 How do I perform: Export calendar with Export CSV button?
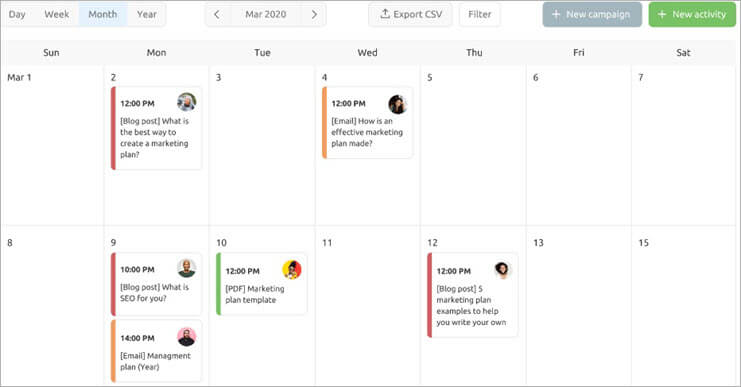410,15
